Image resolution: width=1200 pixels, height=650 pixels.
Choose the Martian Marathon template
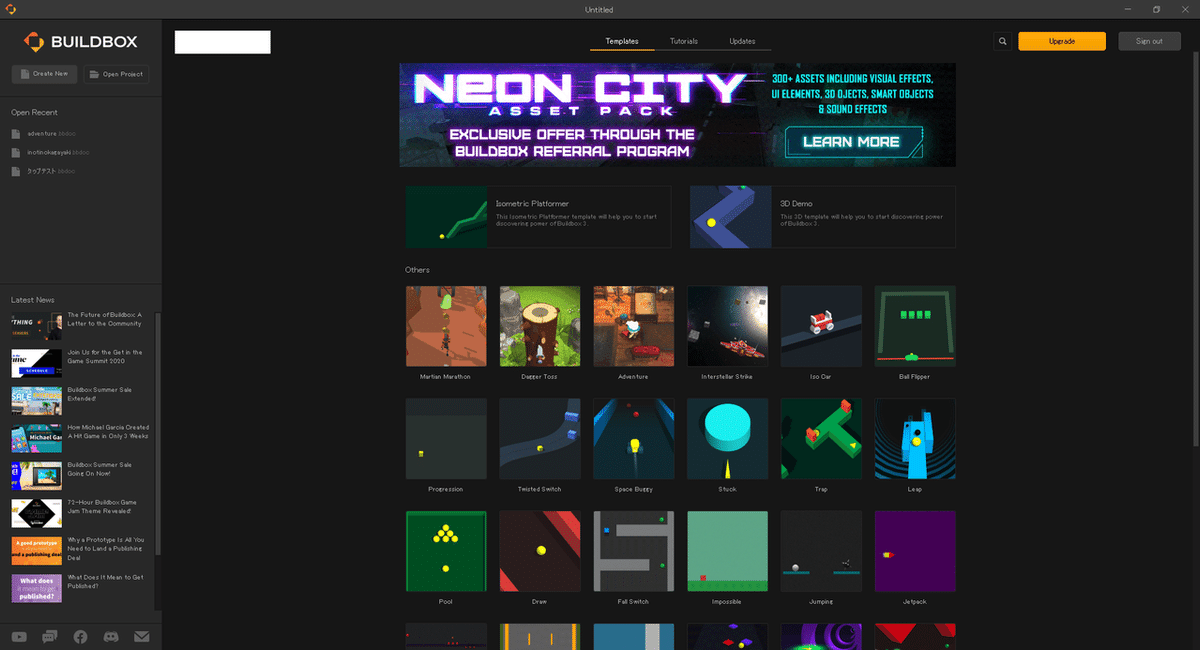446,327
